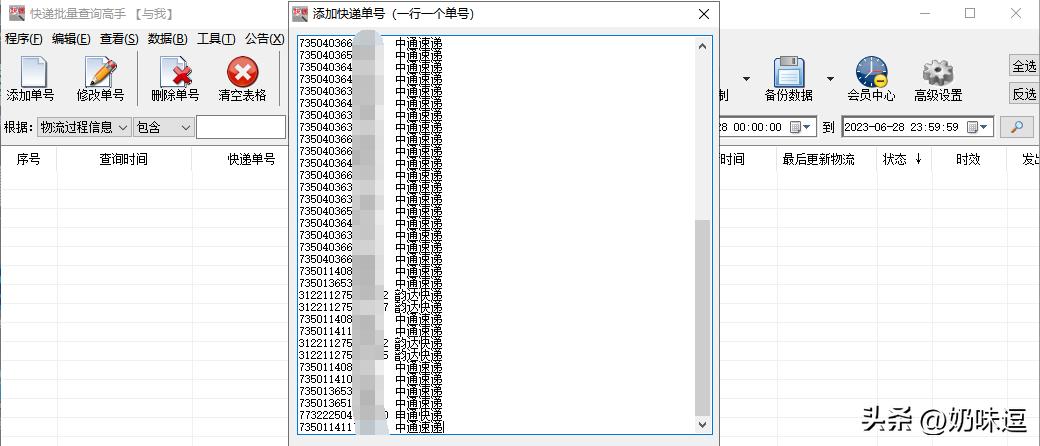Close the 添加快递单号 dialog

(704, 14)
